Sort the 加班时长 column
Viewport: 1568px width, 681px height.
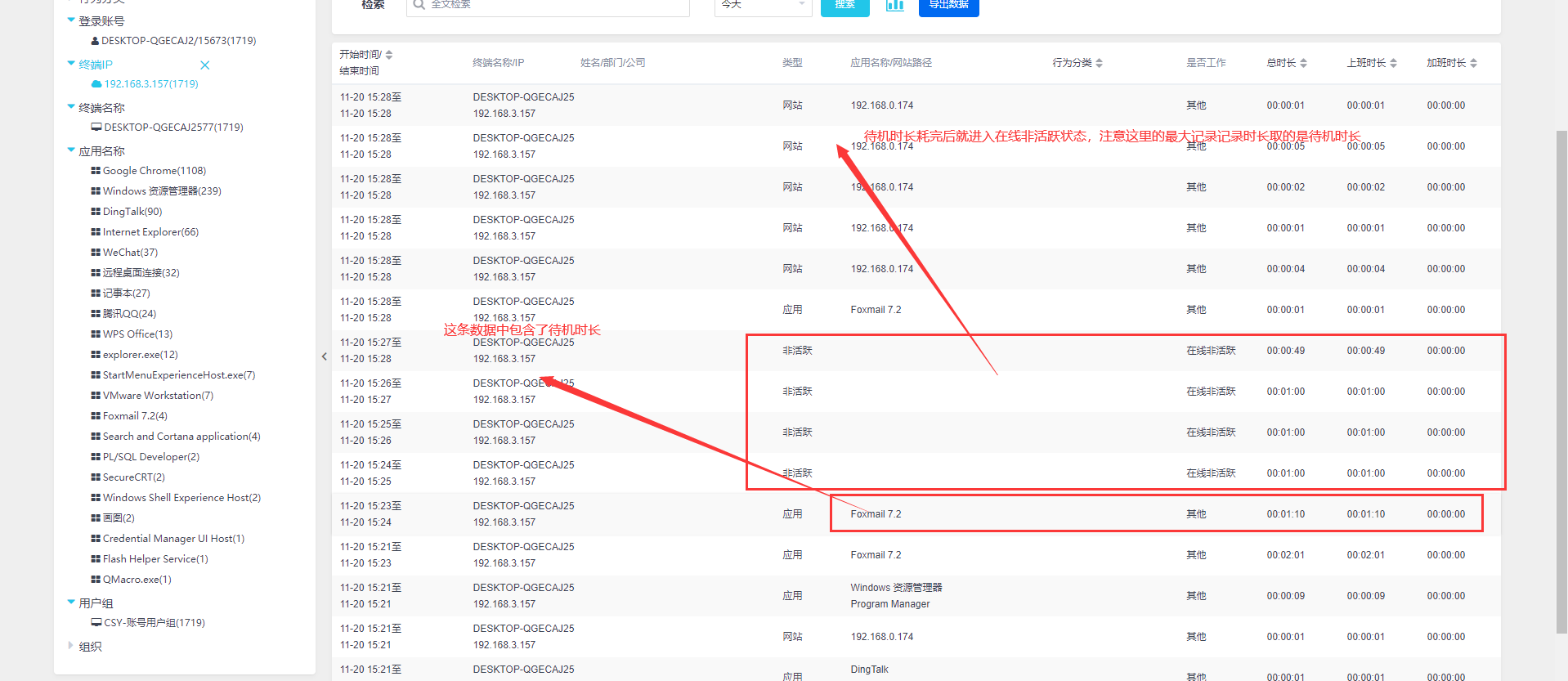click(1474, 63)
